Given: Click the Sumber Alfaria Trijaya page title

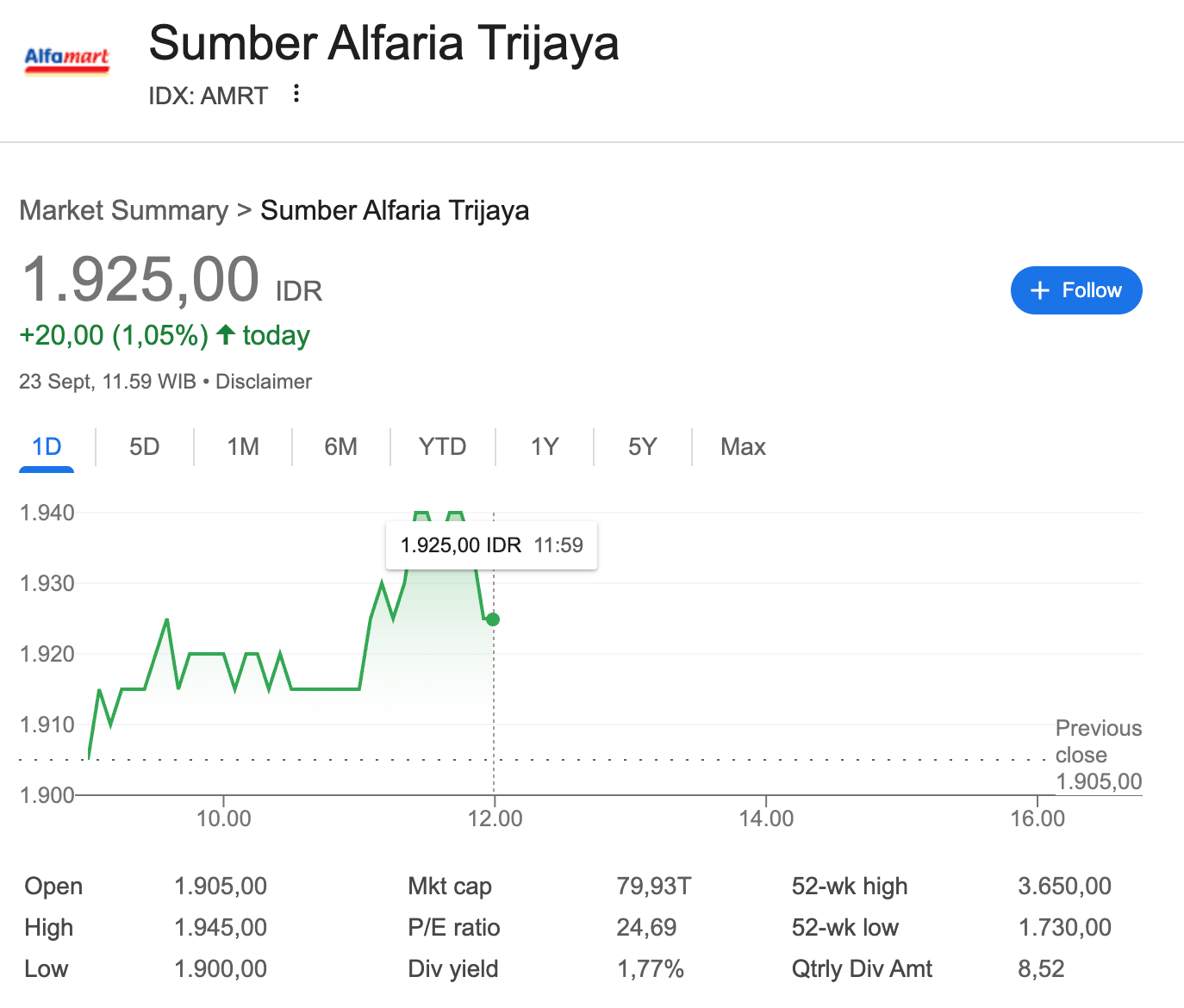Looking at the screenshot, I should click(x=383, y=43).
